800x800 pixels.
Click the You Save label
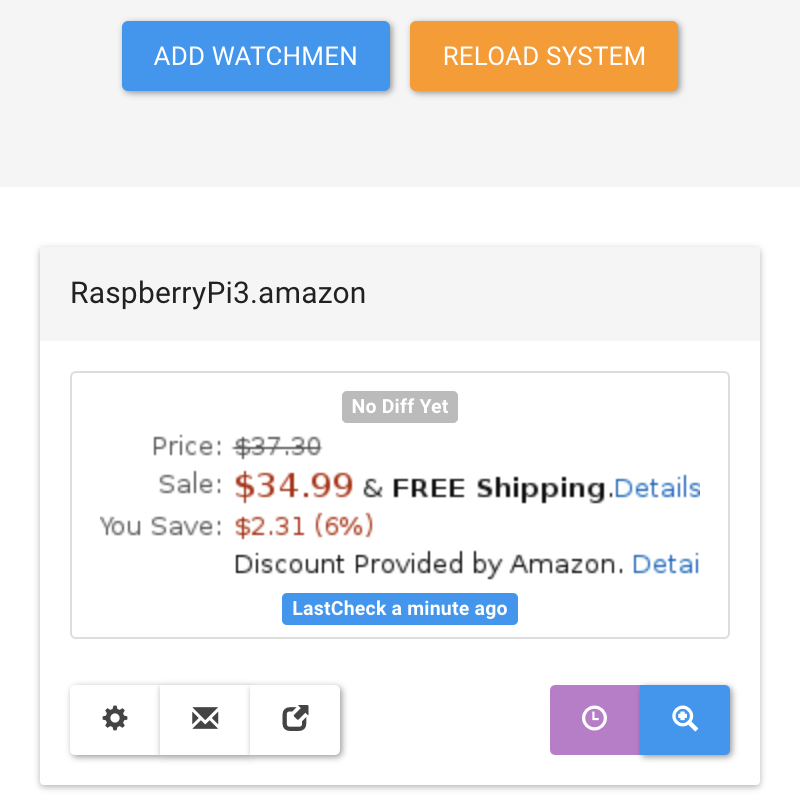[x=160, y=526]
